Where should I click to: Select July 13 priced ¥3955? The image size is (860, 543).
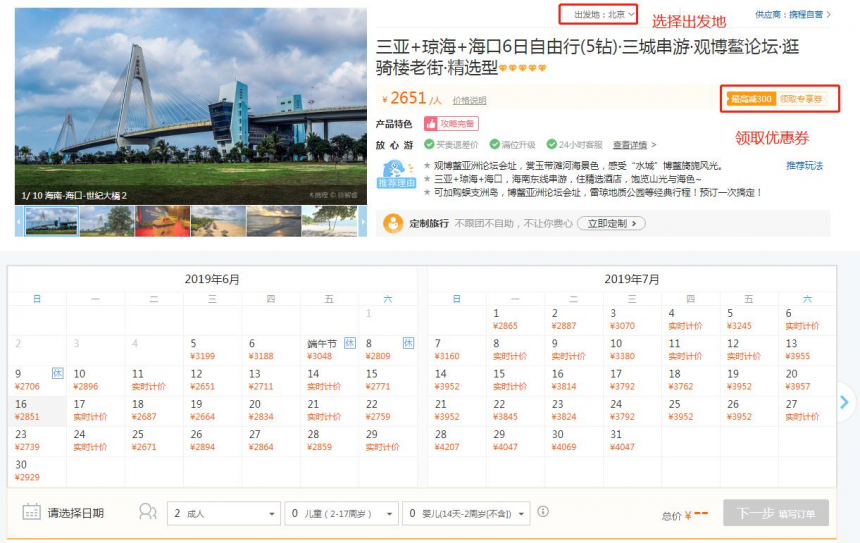808,350
